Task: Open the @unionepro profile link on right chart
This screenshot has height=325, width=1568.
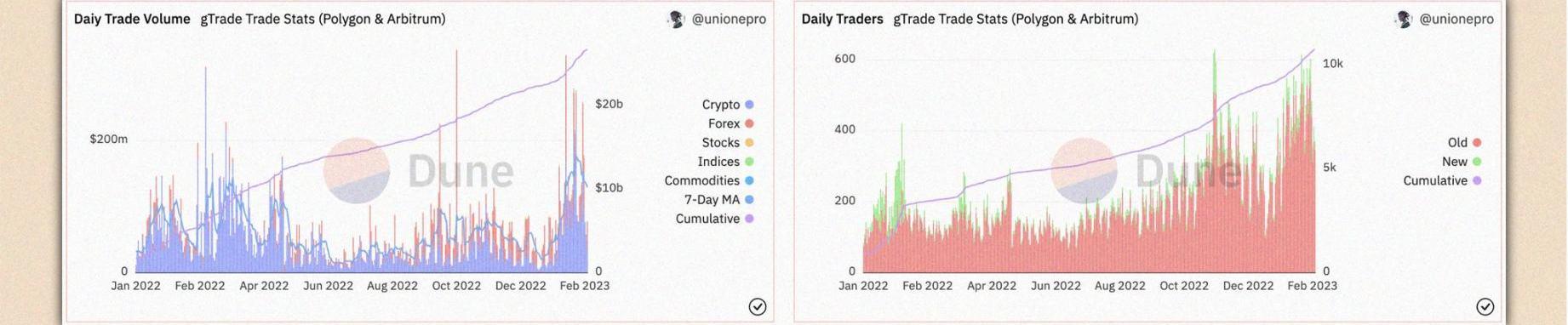Action: pyautogui.click(x=1456, y=19)
